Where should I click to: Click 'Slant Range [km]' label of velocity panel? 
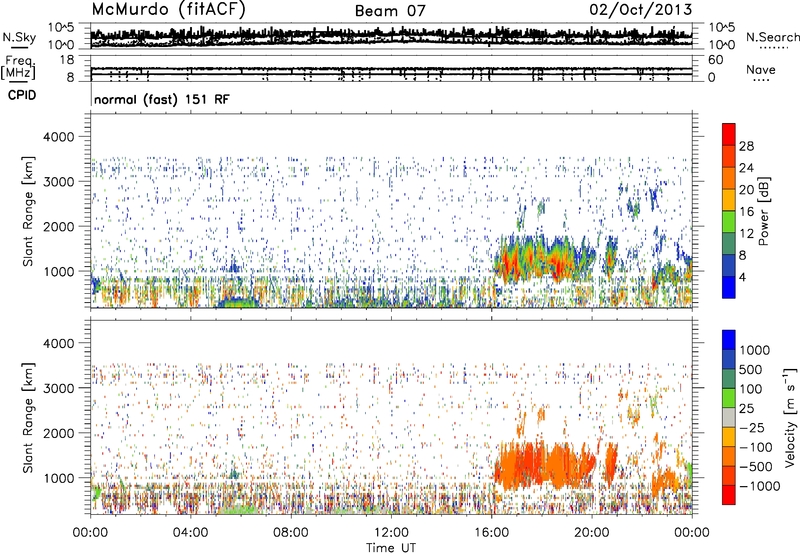[28, 417]
